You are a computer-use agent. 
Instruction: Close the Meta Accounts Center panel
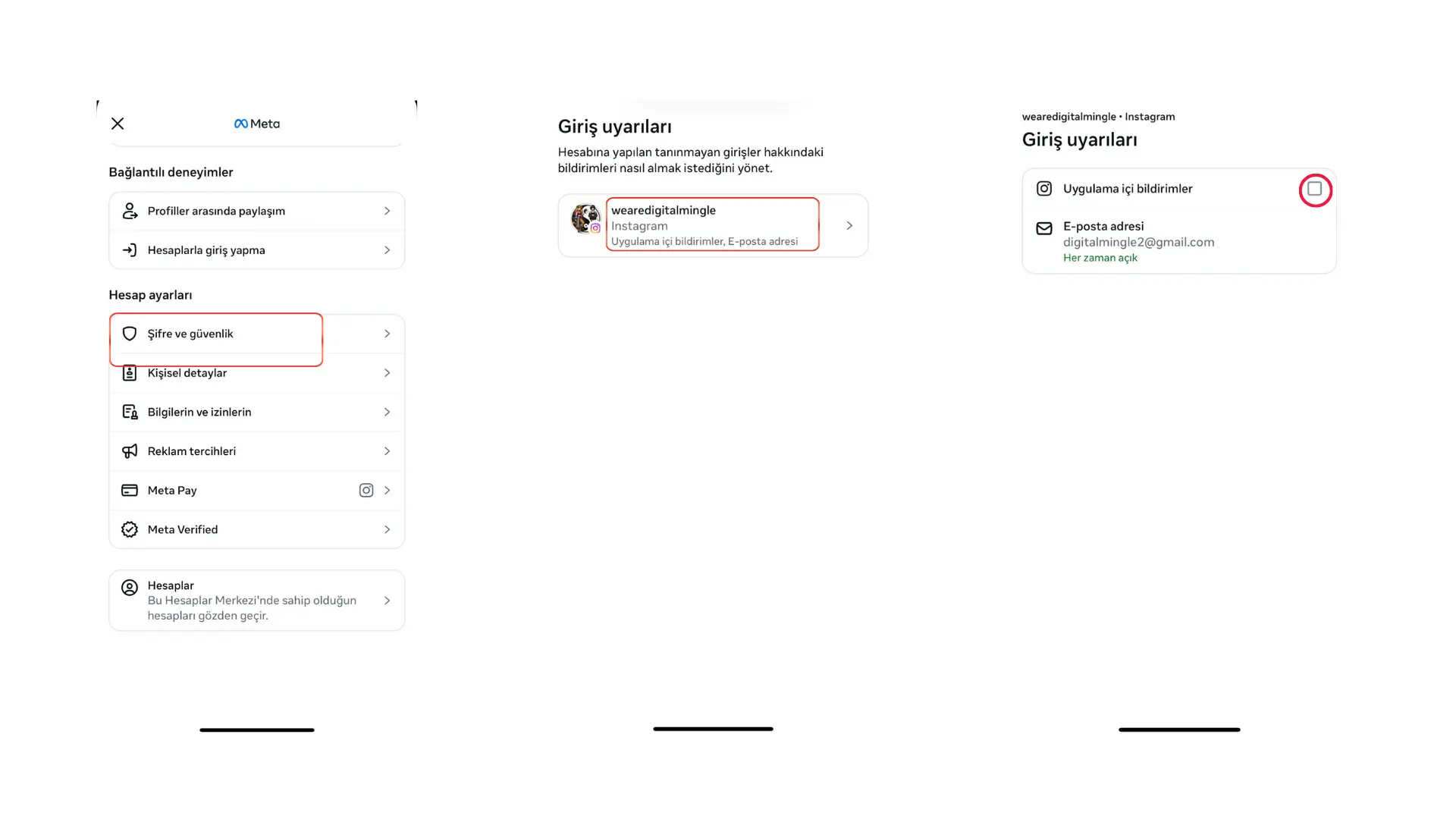[118, 124]
